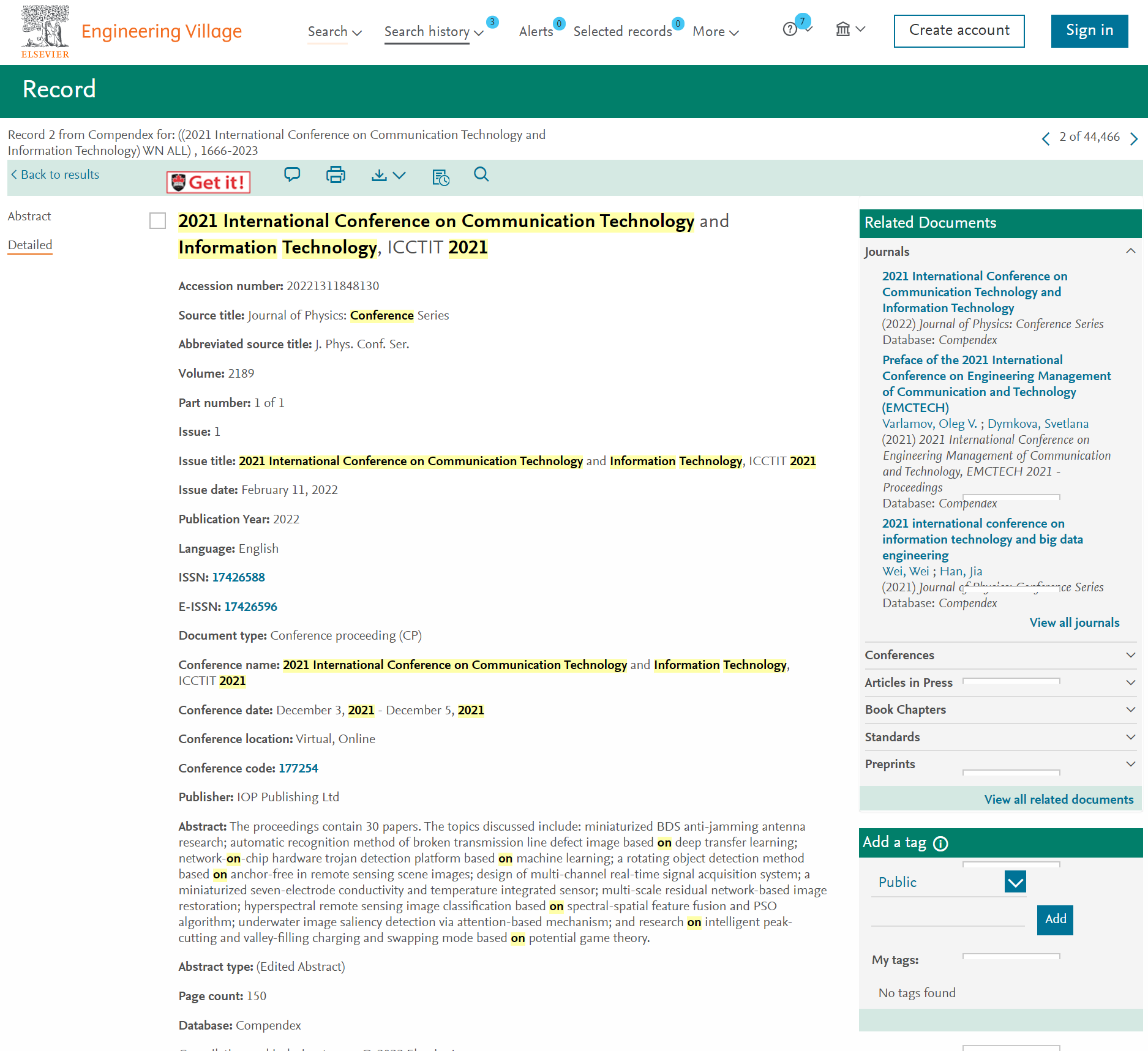This screenshot has height=1051, width=1148.
Task: Open the comment speech bubble icon
Action: click(292, 175)
